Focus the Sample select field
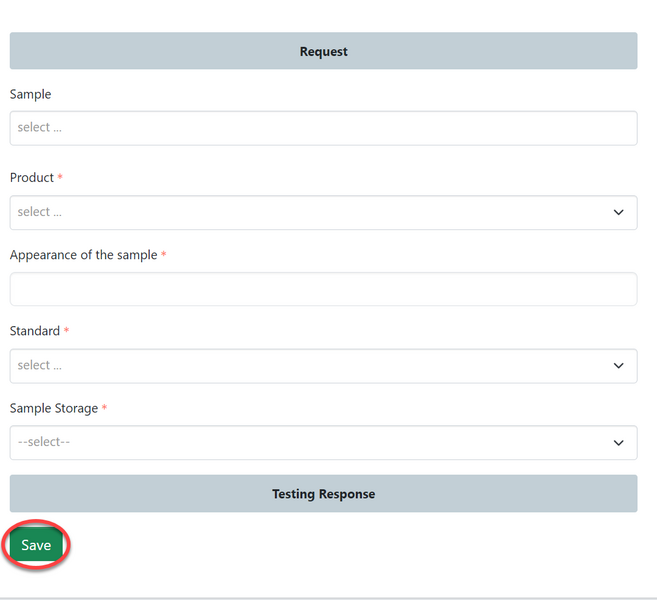 pyautogui.click(x=323, y=128)
